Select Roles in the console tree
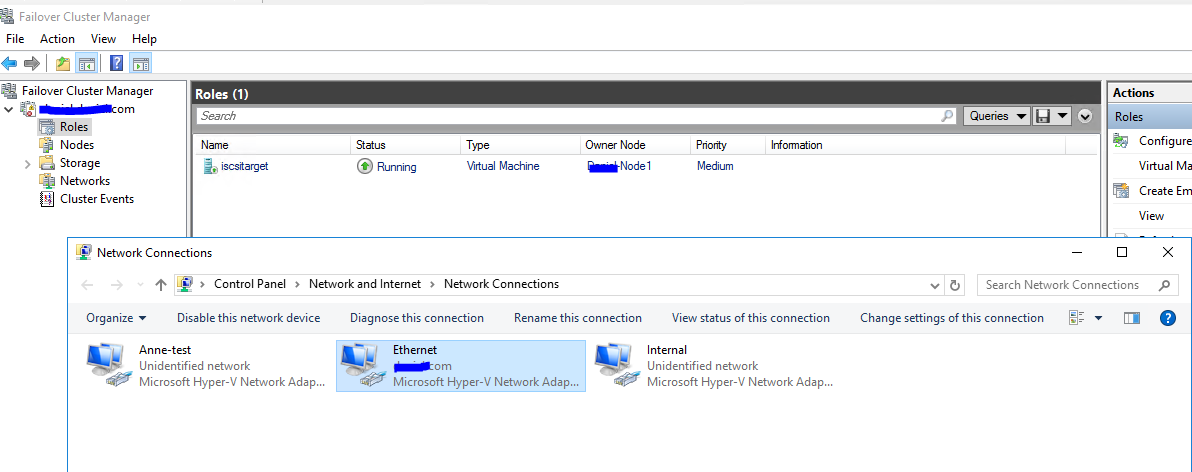This screenshot has height=472, width=1192. point(74,127)
